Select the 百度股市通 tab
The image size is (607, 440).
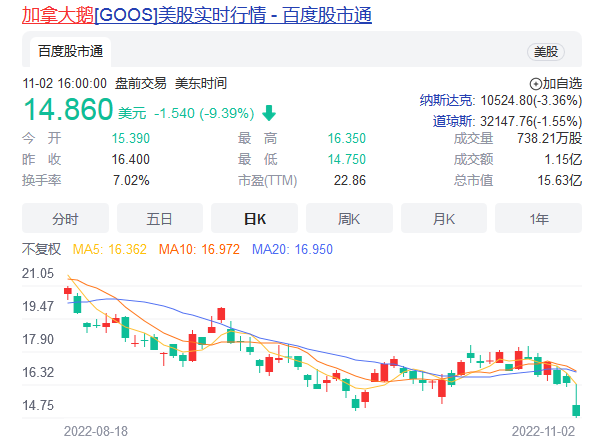point(70,51)
